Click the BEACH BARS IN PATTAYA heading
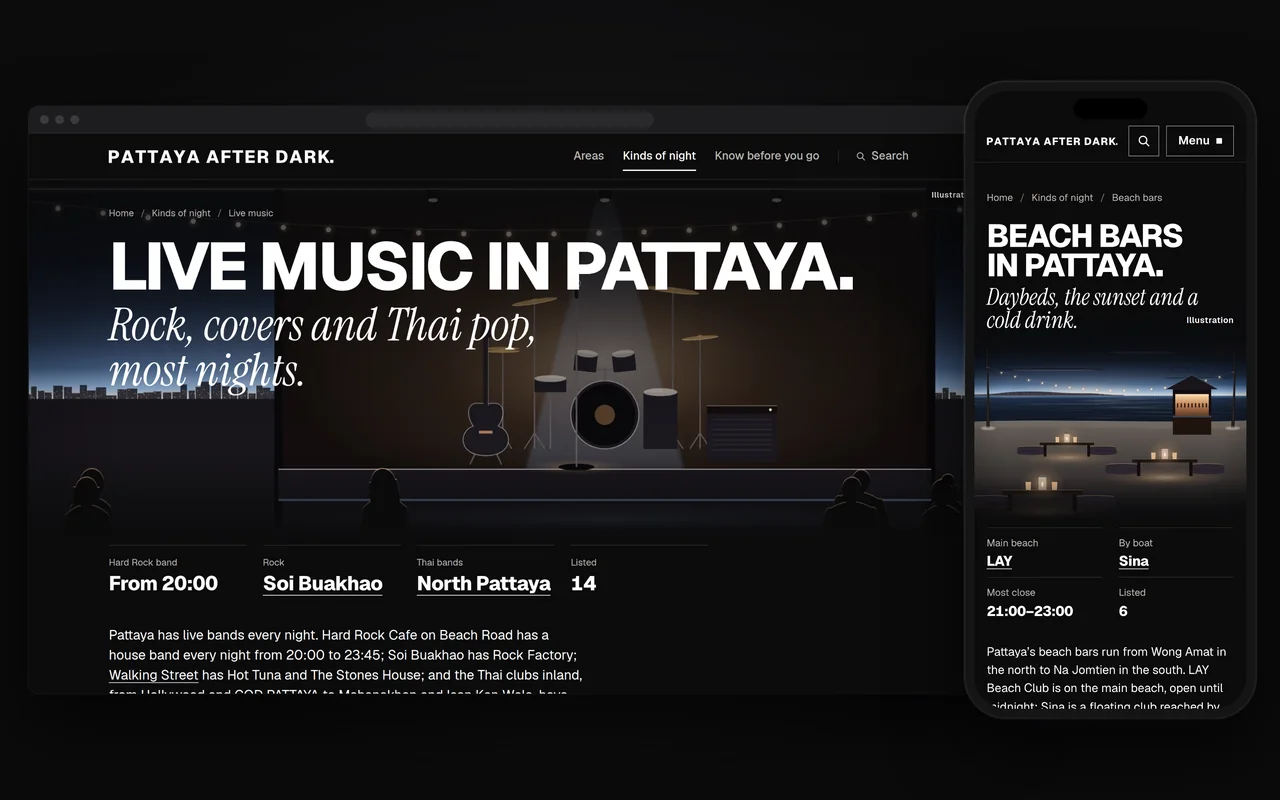 1085,250
